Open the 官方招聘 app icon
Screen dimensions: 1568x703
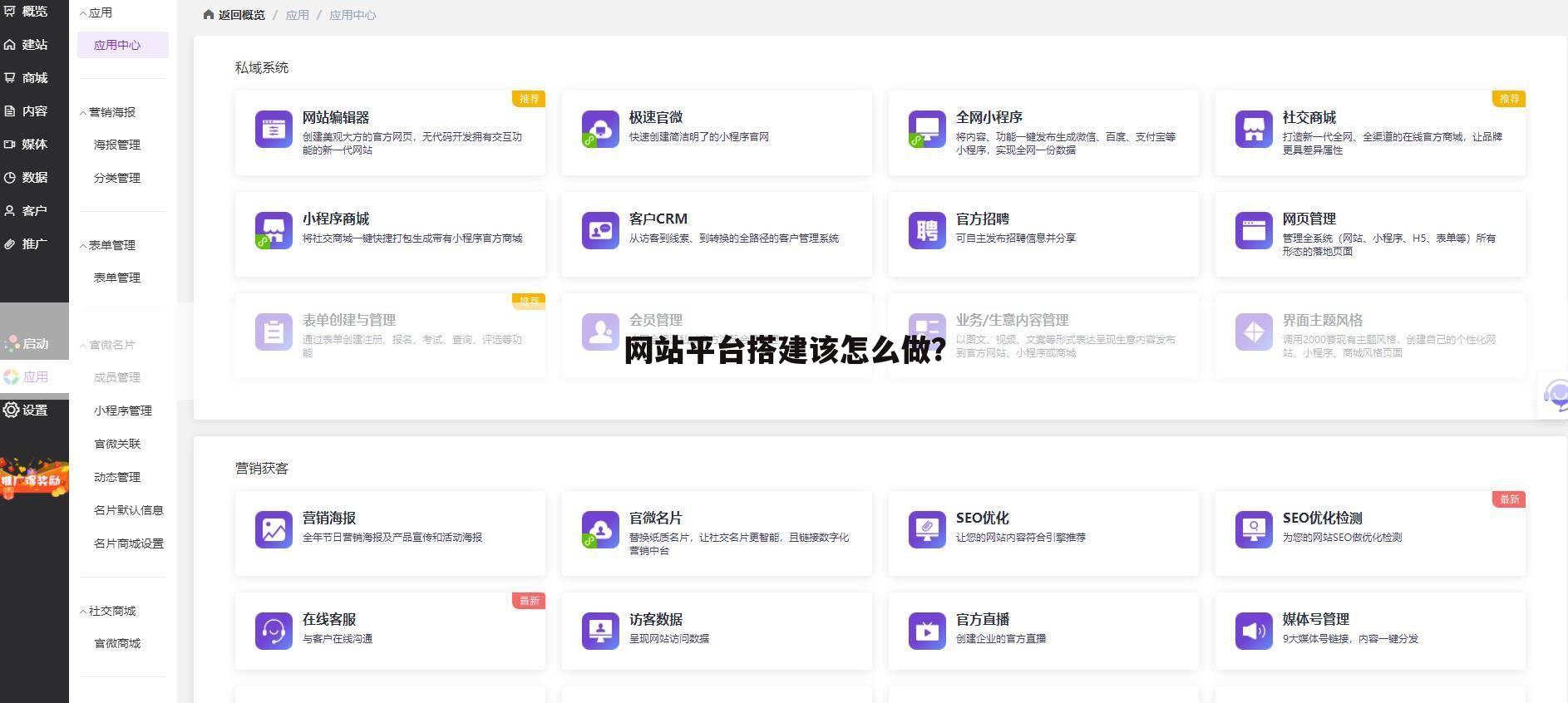pos(927,231)
